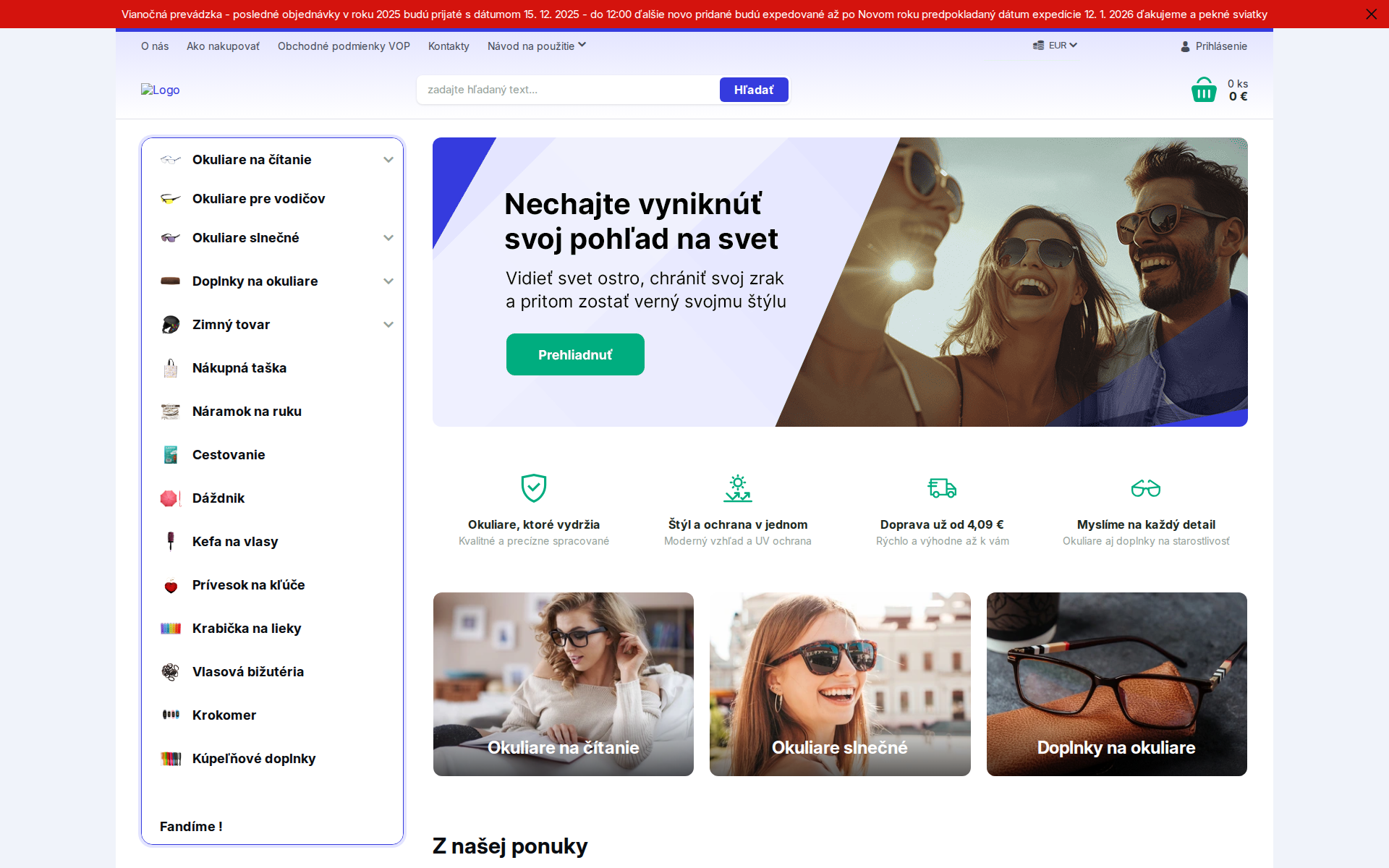1389x868 pixels.
Task: Open the Okuliare slnečné category thumbnail
Action: 839,684
